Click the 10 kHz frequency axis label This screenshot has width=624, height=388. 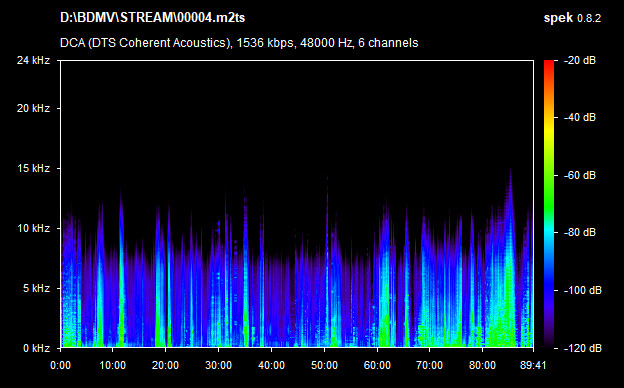33,228
